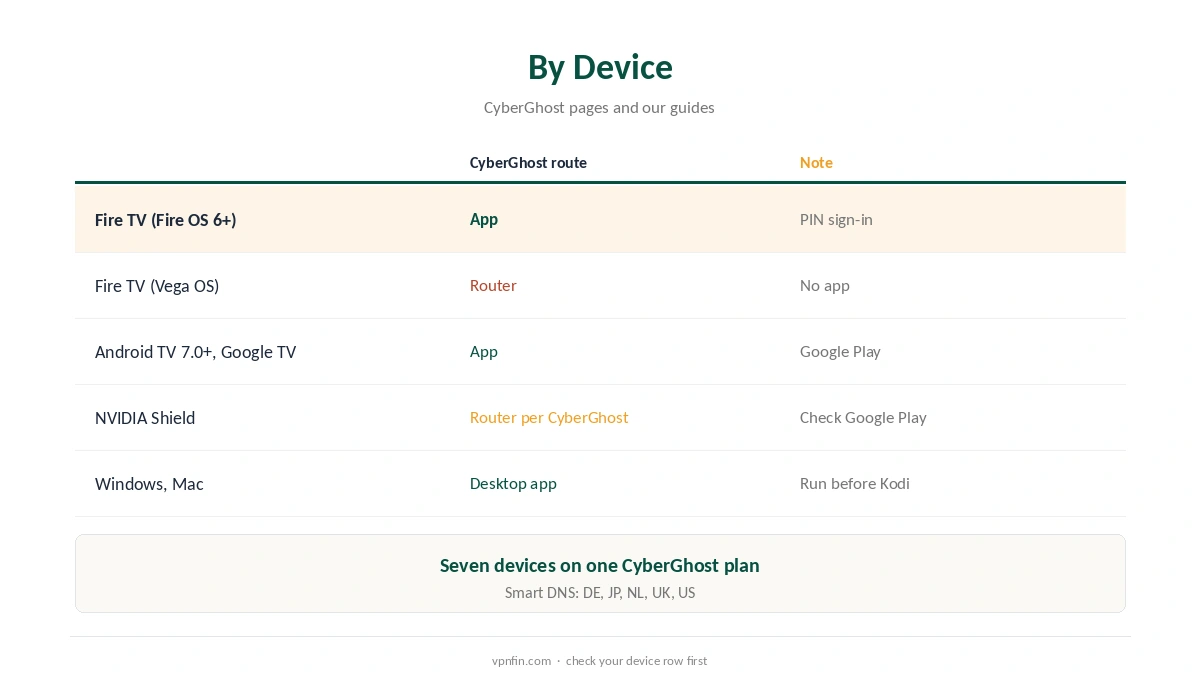Click 'check your device row first' footer text

[x=636, y=660]
